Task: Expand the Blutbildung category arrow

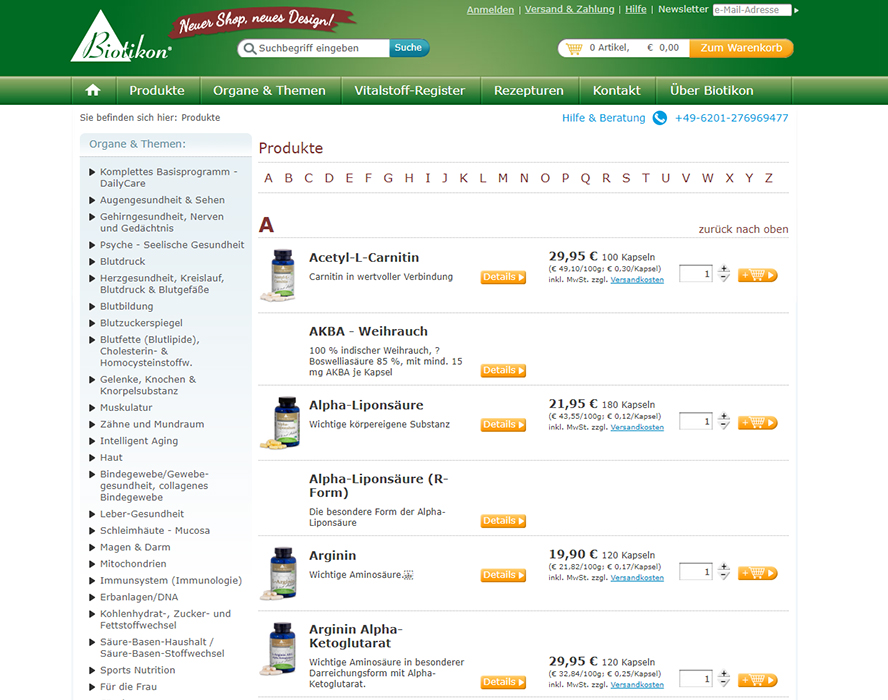Action: (x=92, y=306)
